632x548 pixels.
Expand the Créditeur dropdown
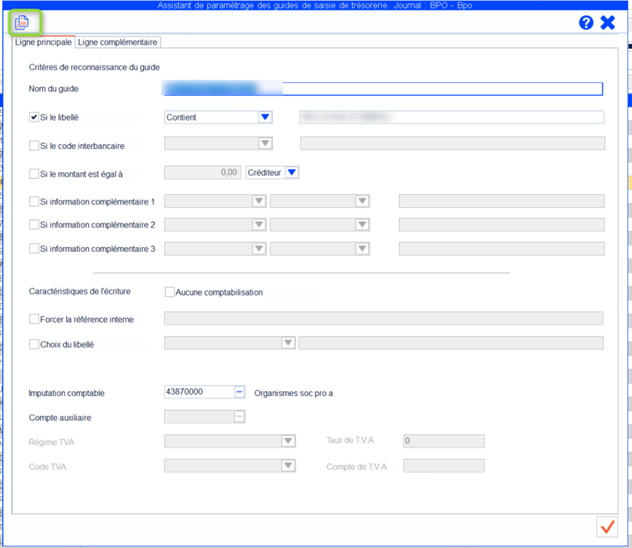point(291,172)
